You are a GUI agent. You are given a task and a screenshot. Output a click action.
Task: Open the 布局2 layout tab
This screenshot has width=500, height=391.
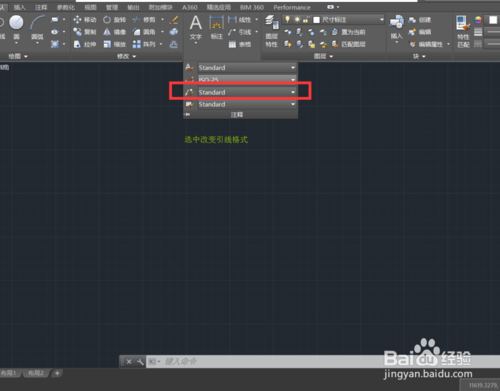click(x=36, y=373)
